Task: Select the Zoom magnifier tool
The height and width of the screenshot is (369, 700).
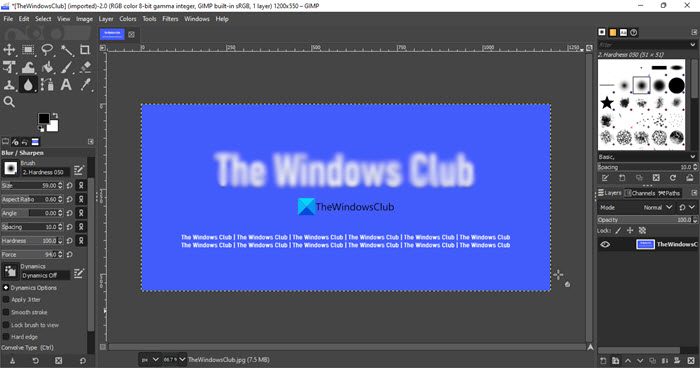Action: pyautogui.click(x=9, y=102)
